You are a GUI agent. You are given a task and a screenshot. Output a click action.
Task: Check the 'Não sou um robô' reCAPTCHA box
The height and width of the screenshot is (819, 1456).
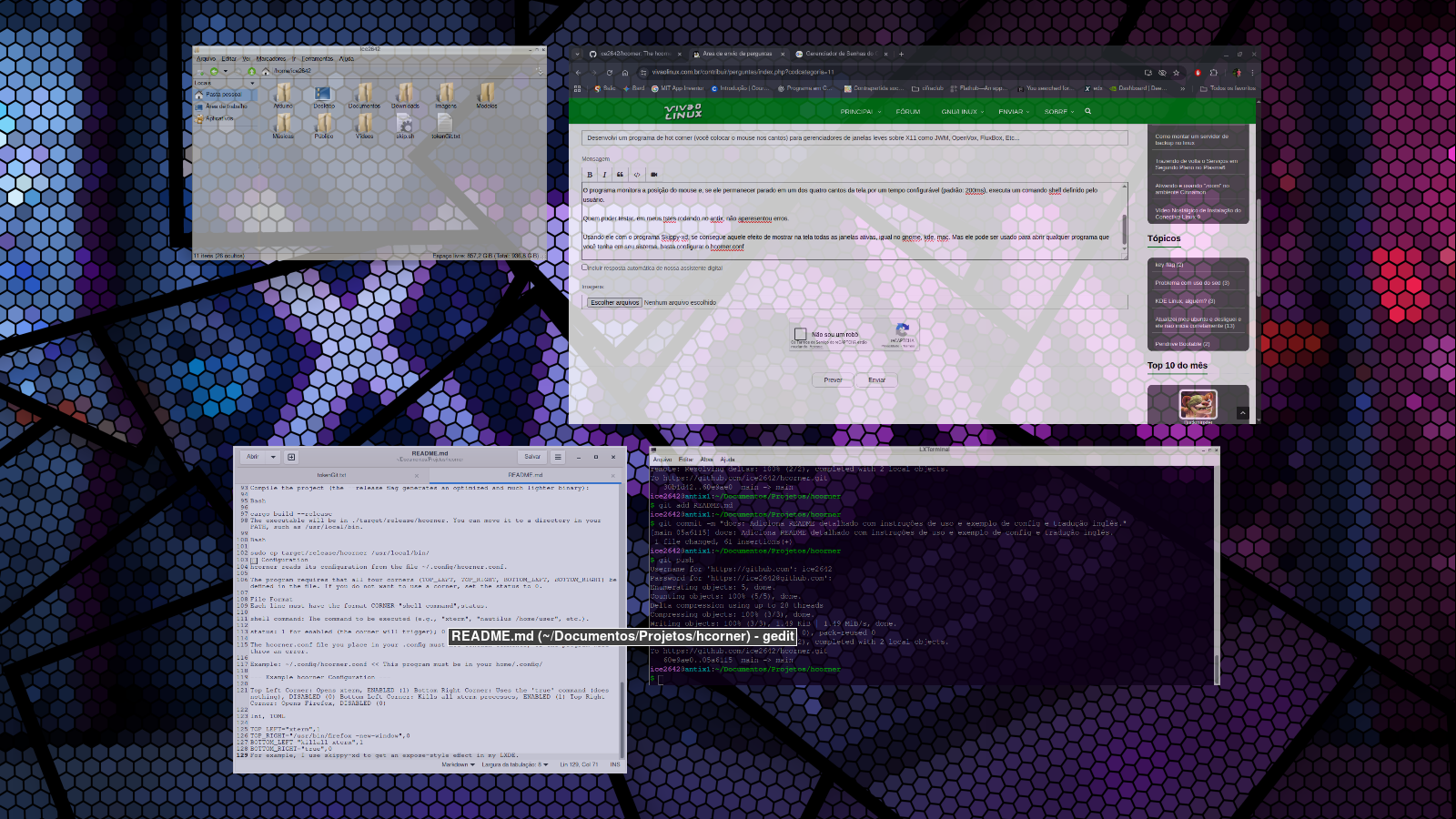(x=800, y=334)
